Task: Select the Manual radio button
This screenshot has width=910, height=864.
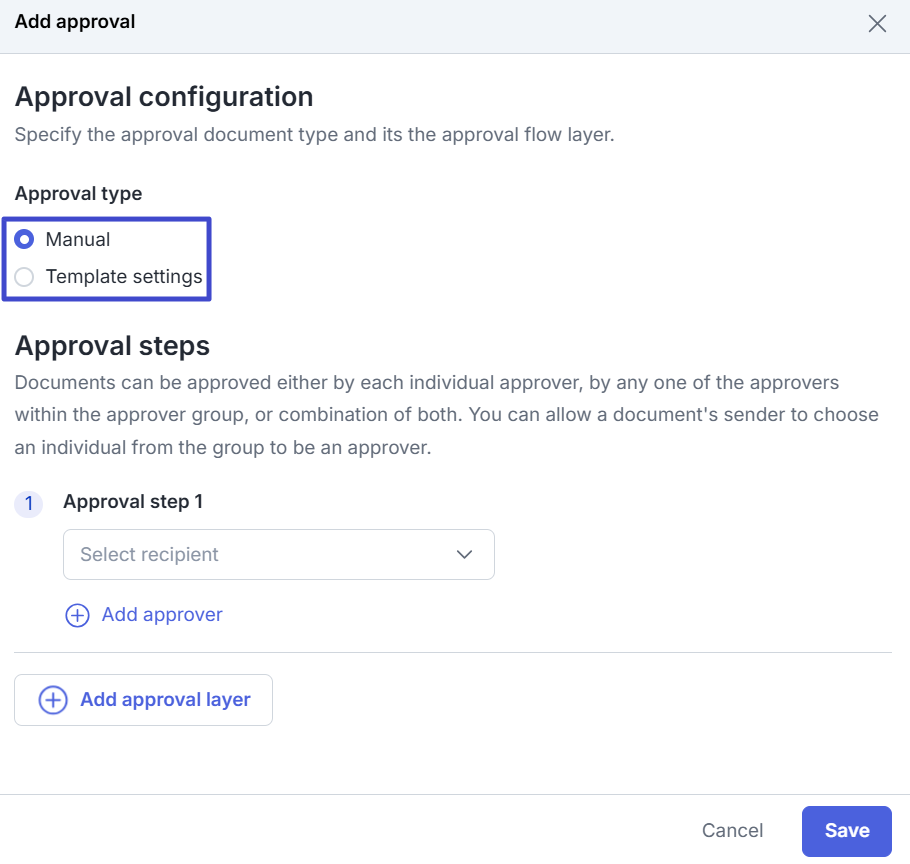Action: coord(25,240)
